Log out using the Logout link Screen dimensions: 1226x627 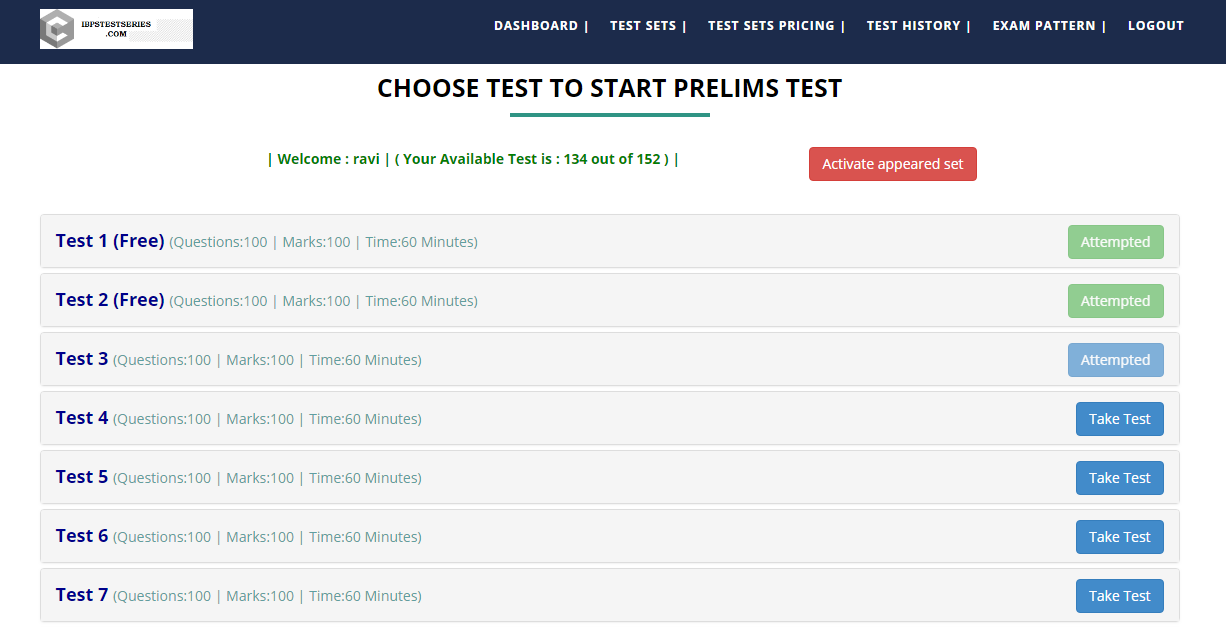coord(1155,26)
